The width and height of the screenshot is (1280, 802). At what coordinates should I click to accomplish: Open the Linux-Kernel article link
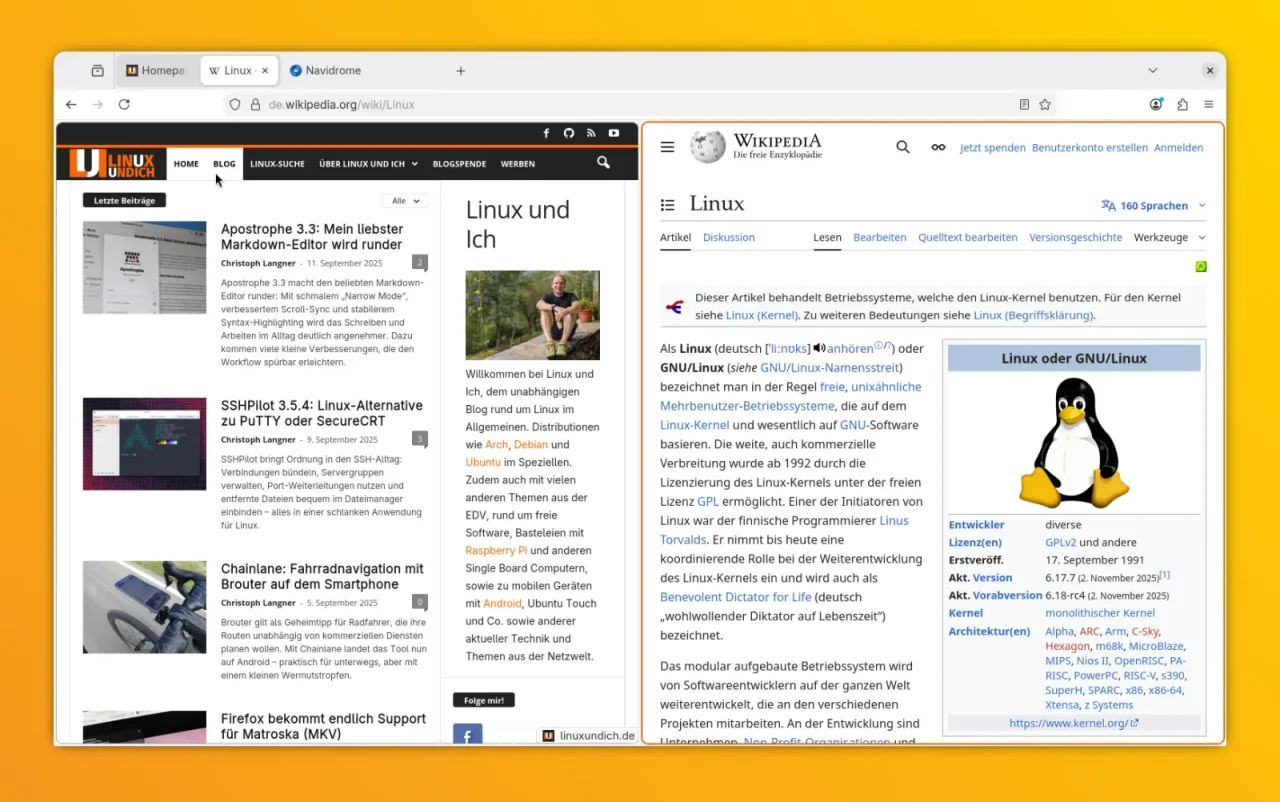[x=694, y=424]
